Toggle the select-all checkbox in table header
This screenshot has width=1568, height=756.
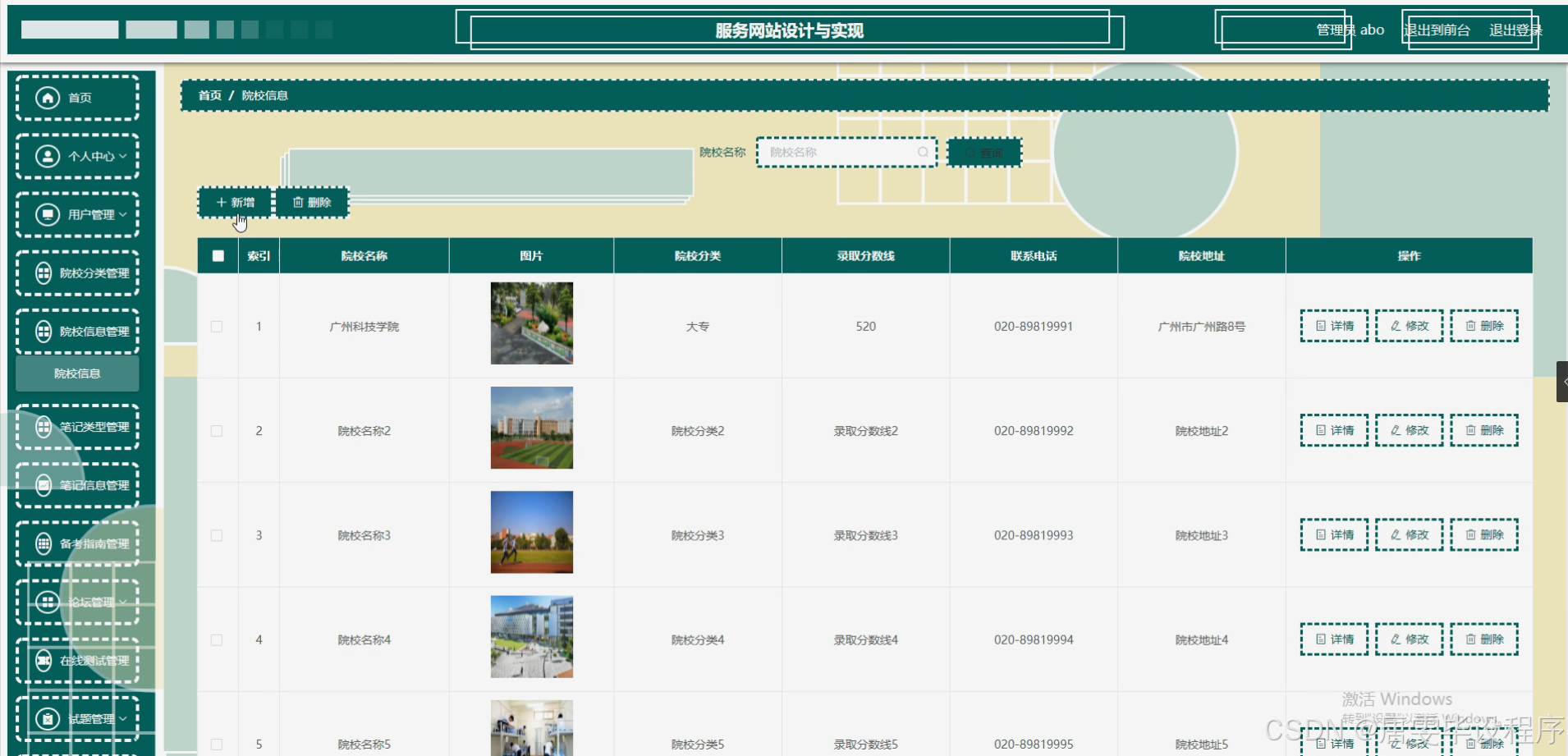218,256
